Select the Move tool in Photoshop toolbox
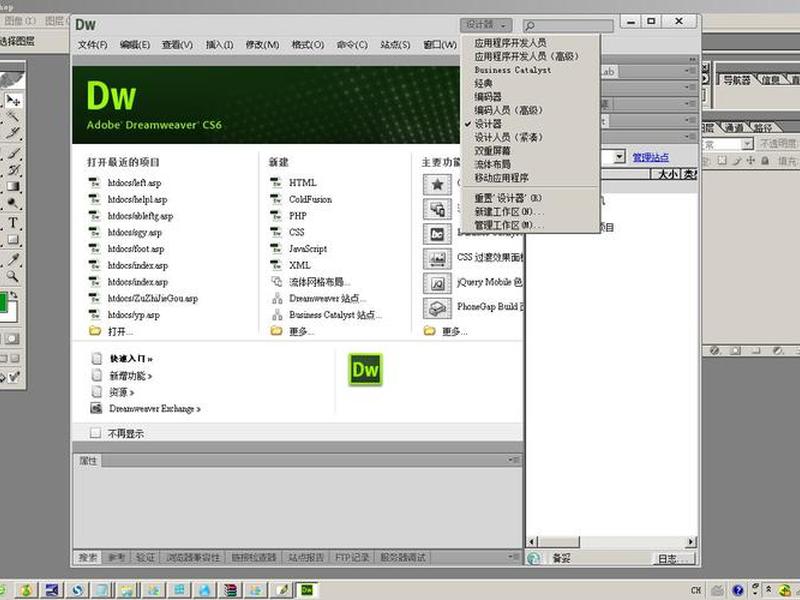Image resolution: width=800 pixels, height=600 pixels. (x=13, y=101)
